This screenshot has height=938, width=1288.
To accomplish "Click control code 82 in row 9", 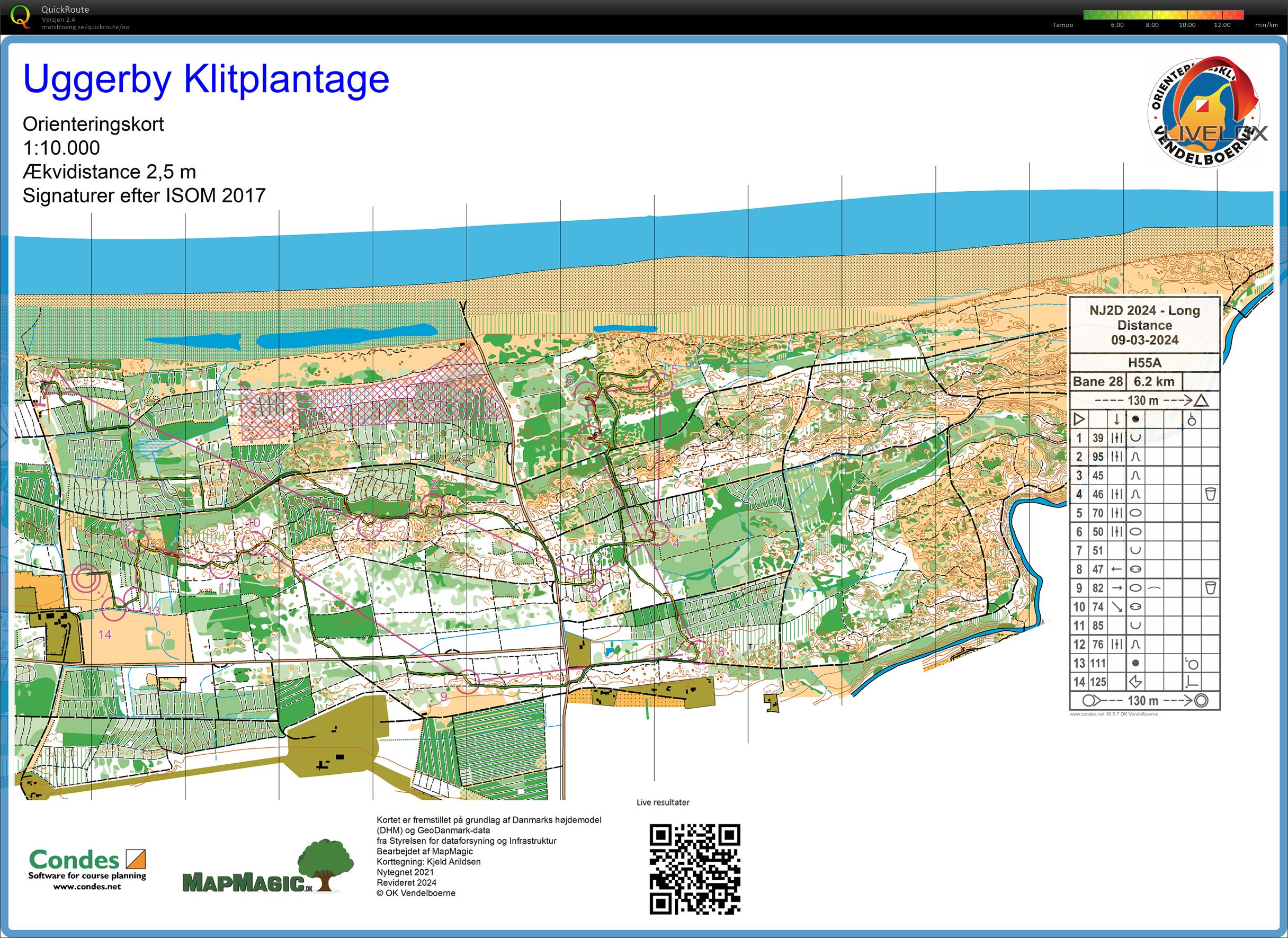I will coord(1098,588).
